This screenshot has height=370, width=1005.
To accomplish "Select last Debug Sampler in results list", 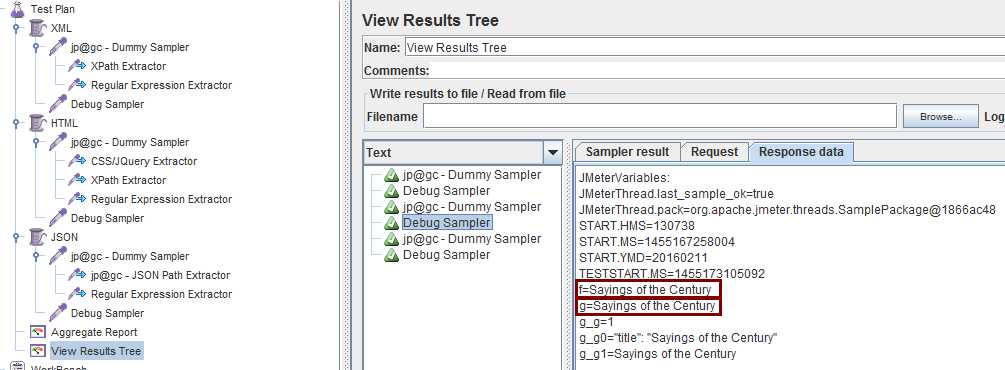I will (446, 255).
